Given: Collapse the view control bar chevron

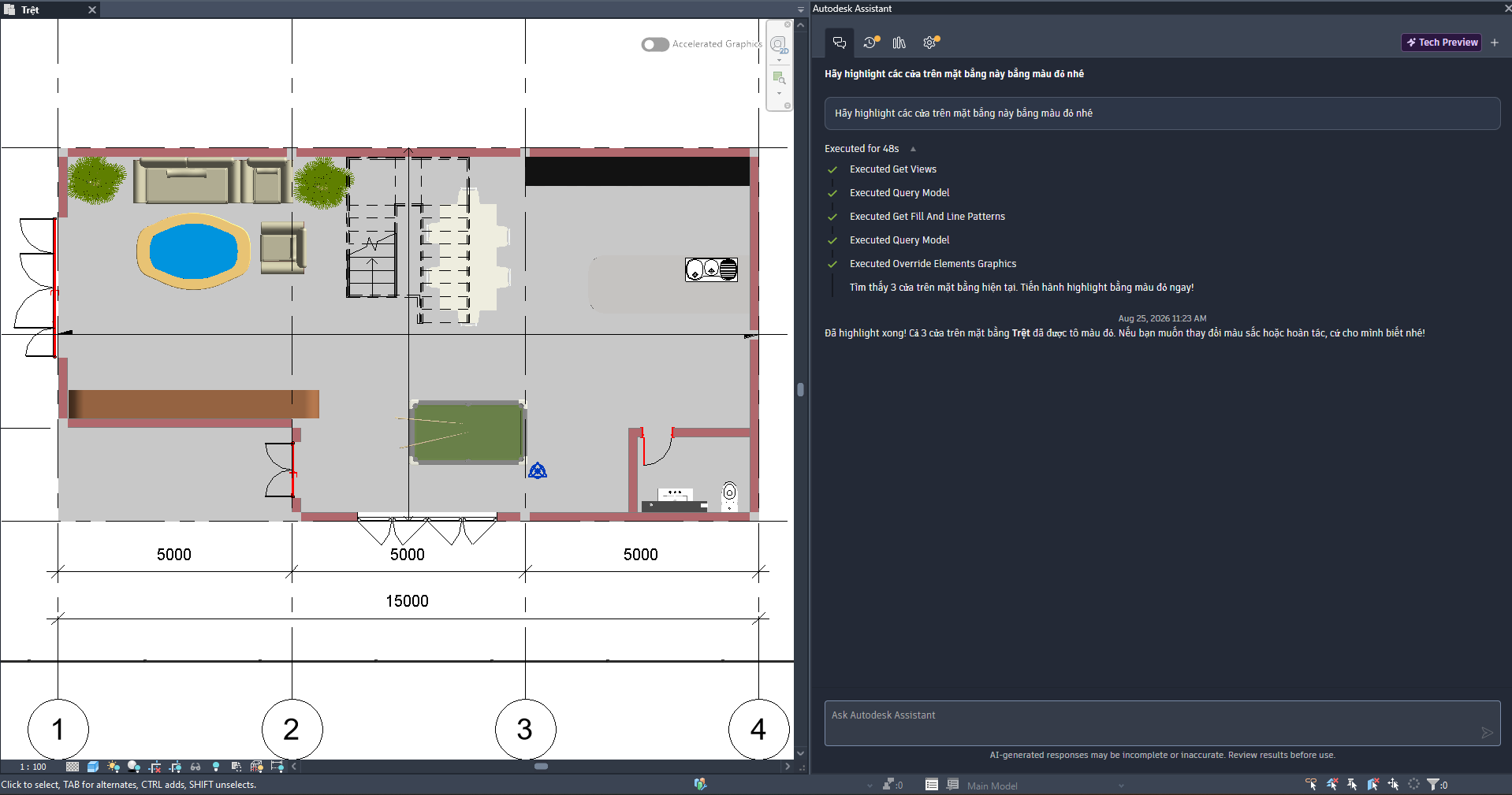Looking at the screenshot, I should pyautogui.click(x=294, y=767).
